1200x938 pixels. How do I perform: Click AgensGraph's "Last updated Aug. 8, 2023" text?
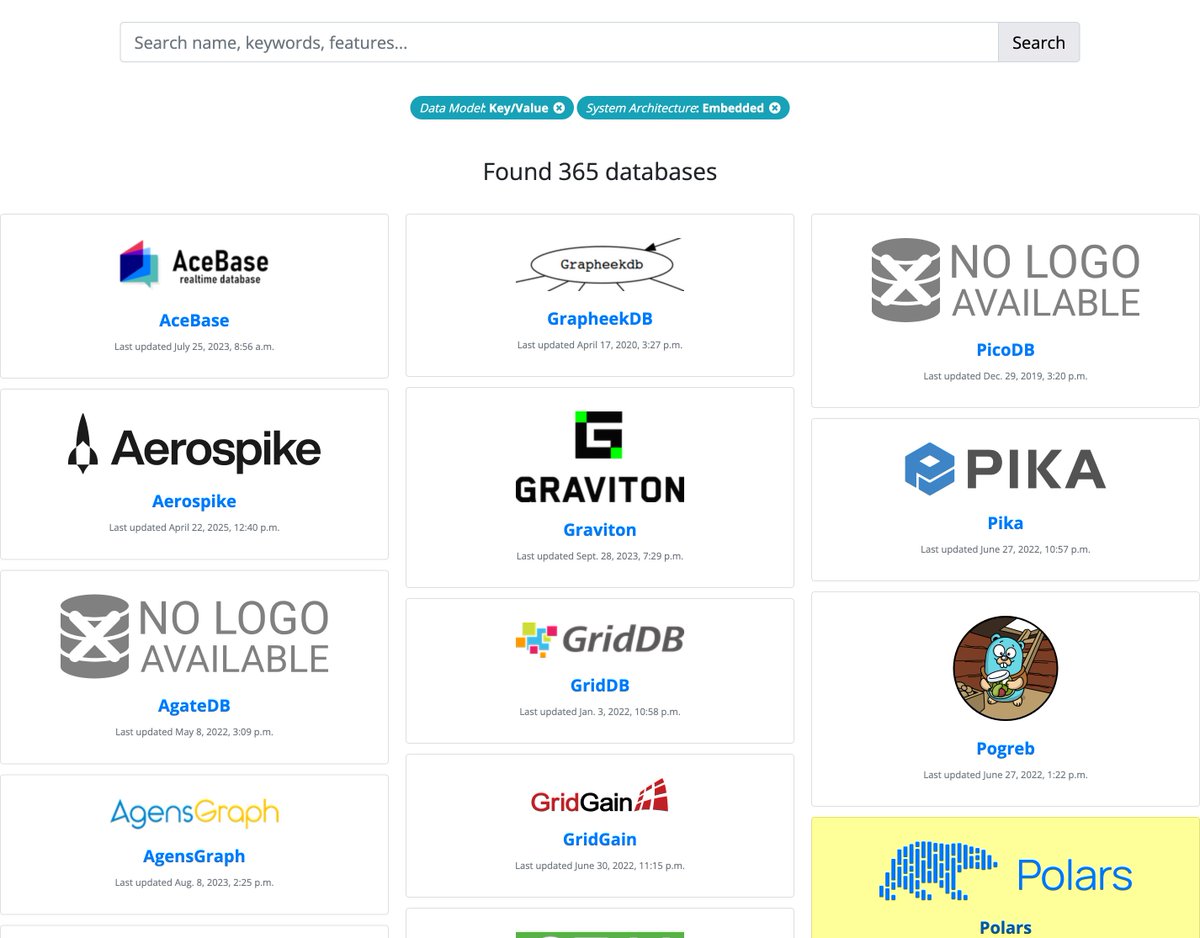(x=194, y=883)
